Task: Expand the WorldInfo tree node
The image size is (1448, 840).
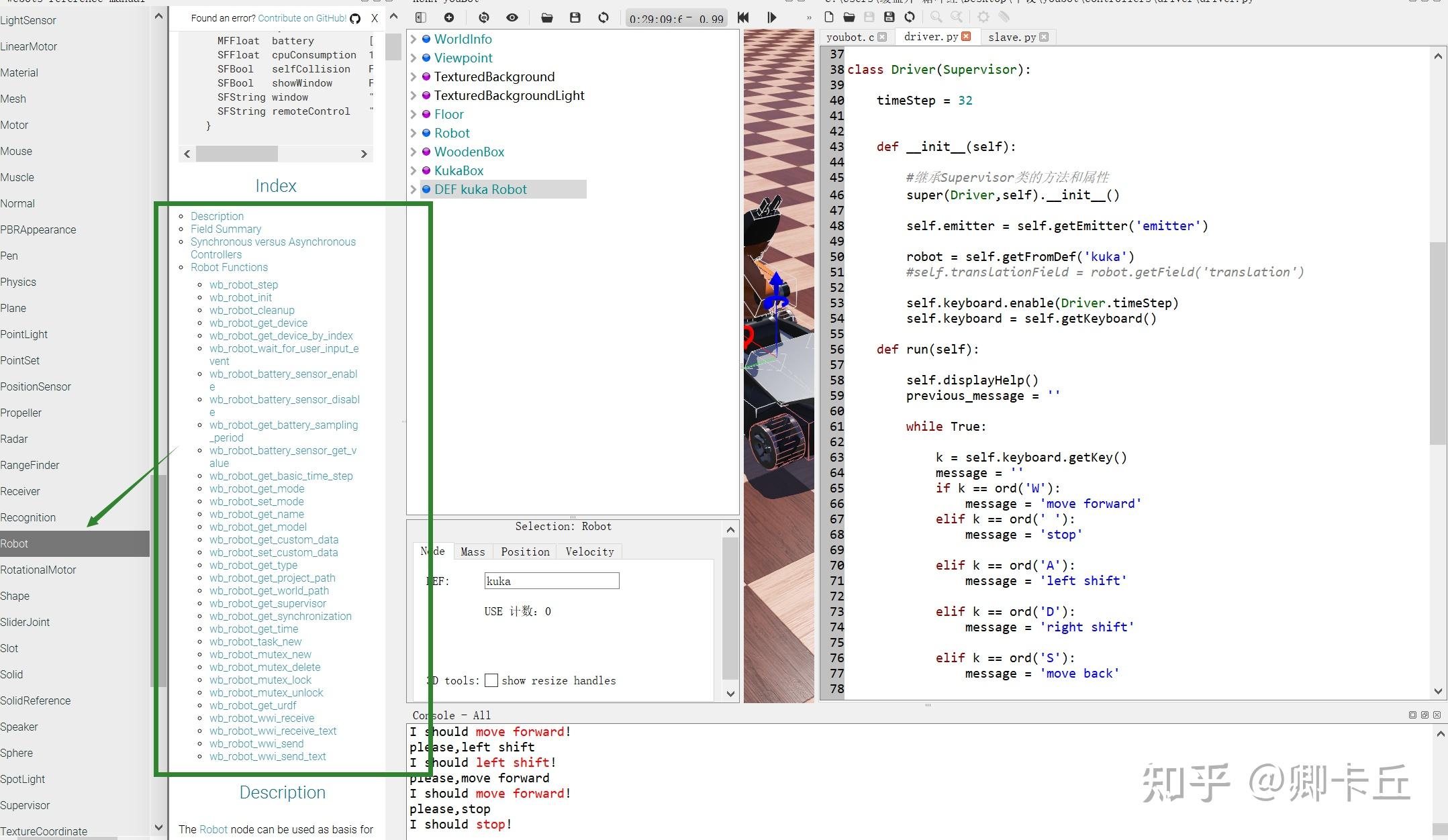Action: (x=414, y=39)
